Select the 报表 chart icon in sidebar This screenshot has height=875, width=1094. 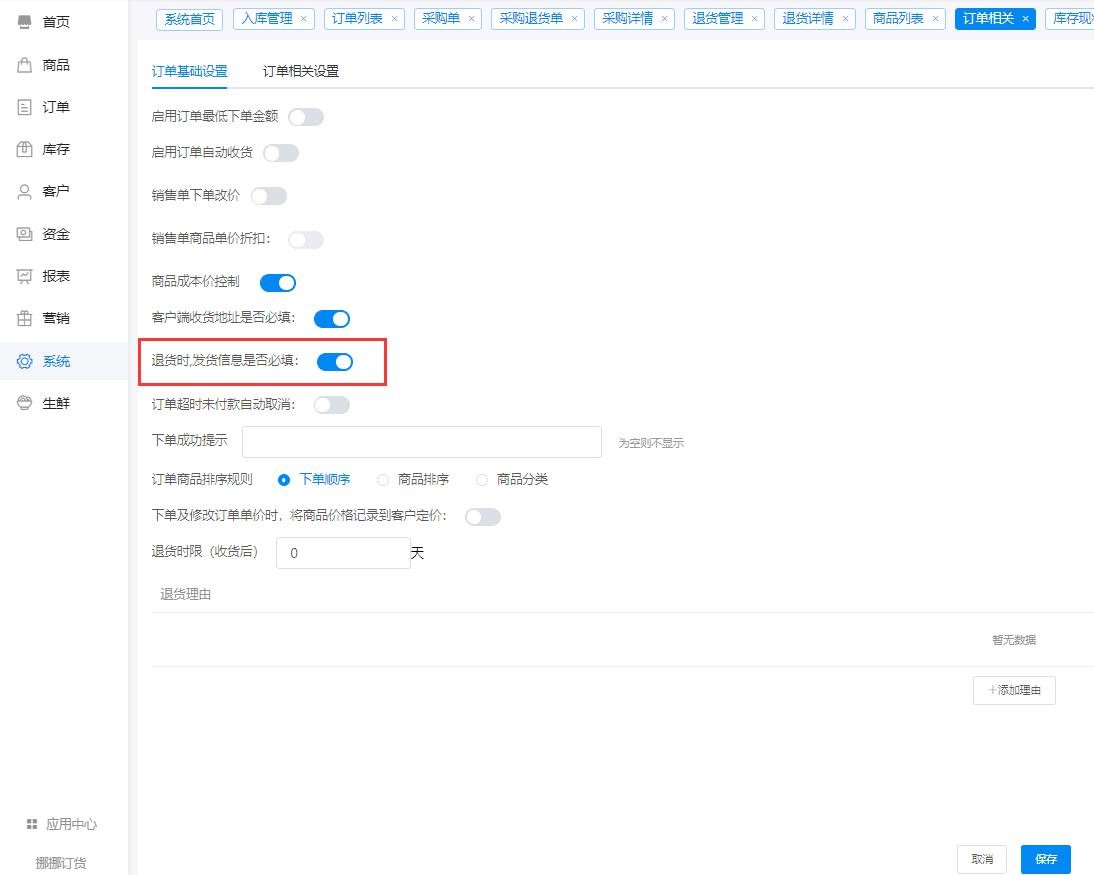25,276
